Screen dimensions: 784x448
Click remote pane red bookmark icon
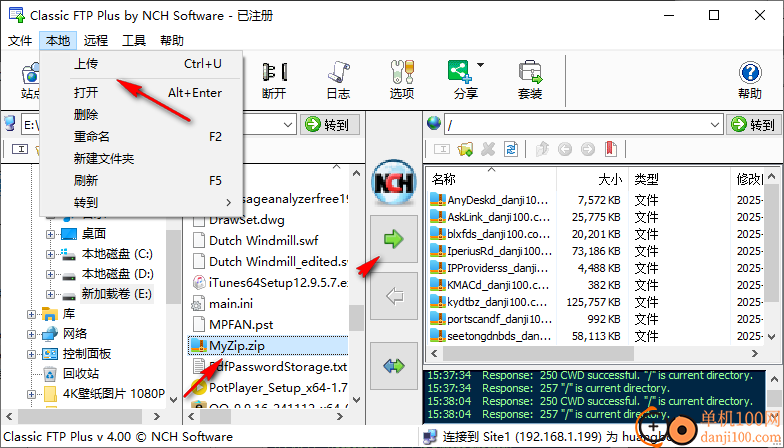point(610,149)
